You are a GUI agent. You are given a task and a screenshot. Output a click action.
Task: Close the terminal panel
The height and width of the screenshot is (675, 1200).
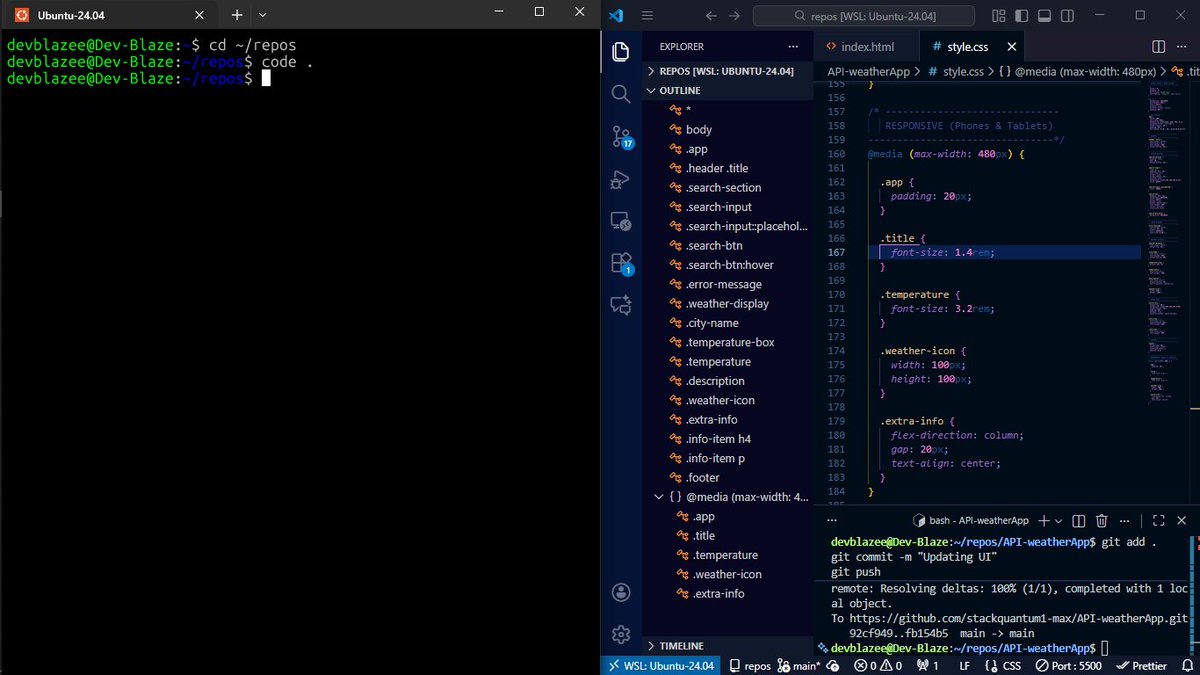(x=1183, y=520)
